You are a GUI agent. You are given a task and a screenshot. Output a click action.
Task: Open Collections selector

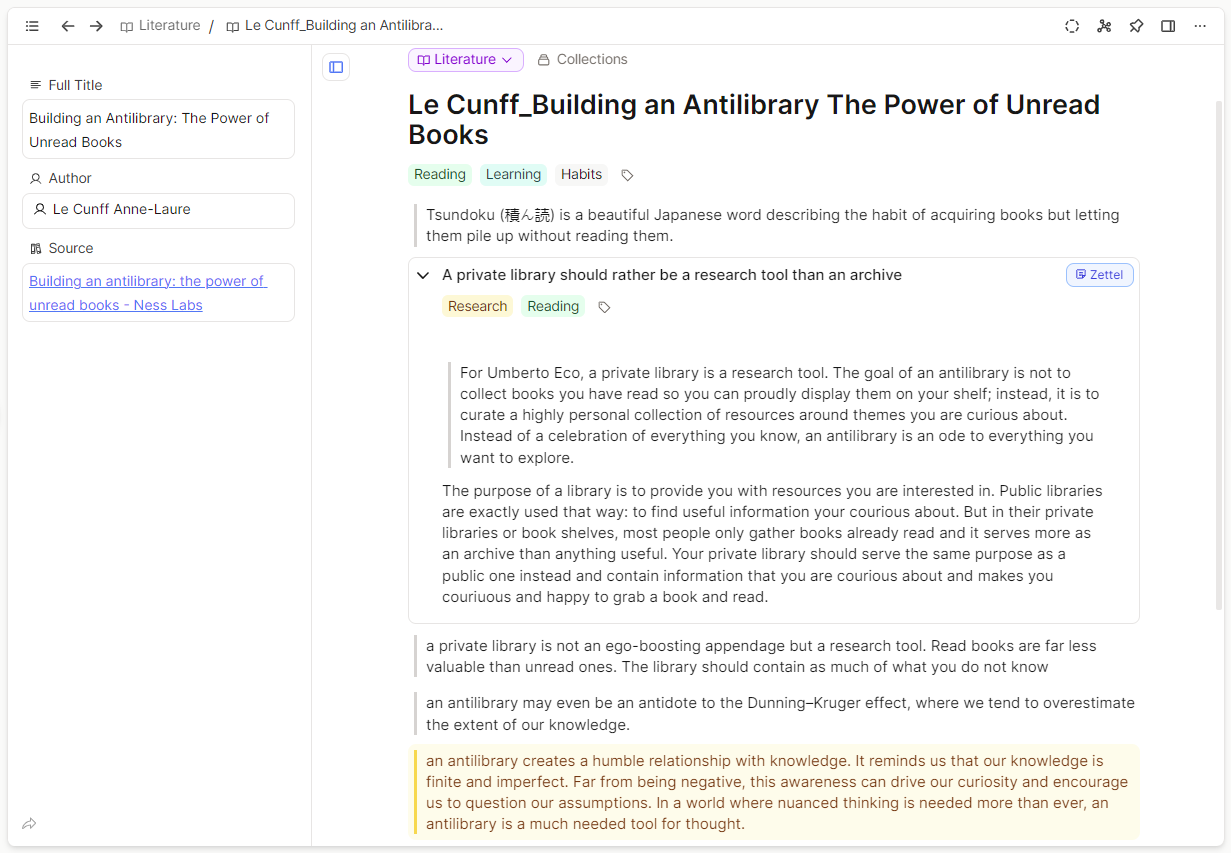[x=582, y=60]
